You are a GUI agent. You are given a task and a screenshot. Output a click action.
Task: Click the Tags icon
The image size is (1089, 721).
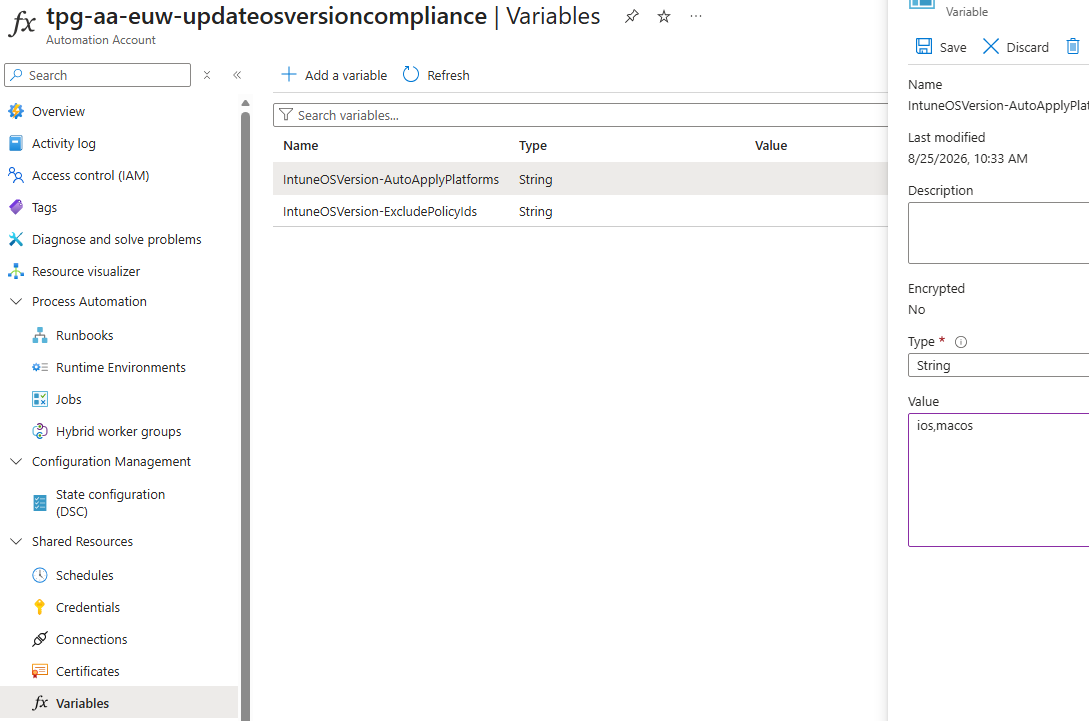click(x=16, y=207)
